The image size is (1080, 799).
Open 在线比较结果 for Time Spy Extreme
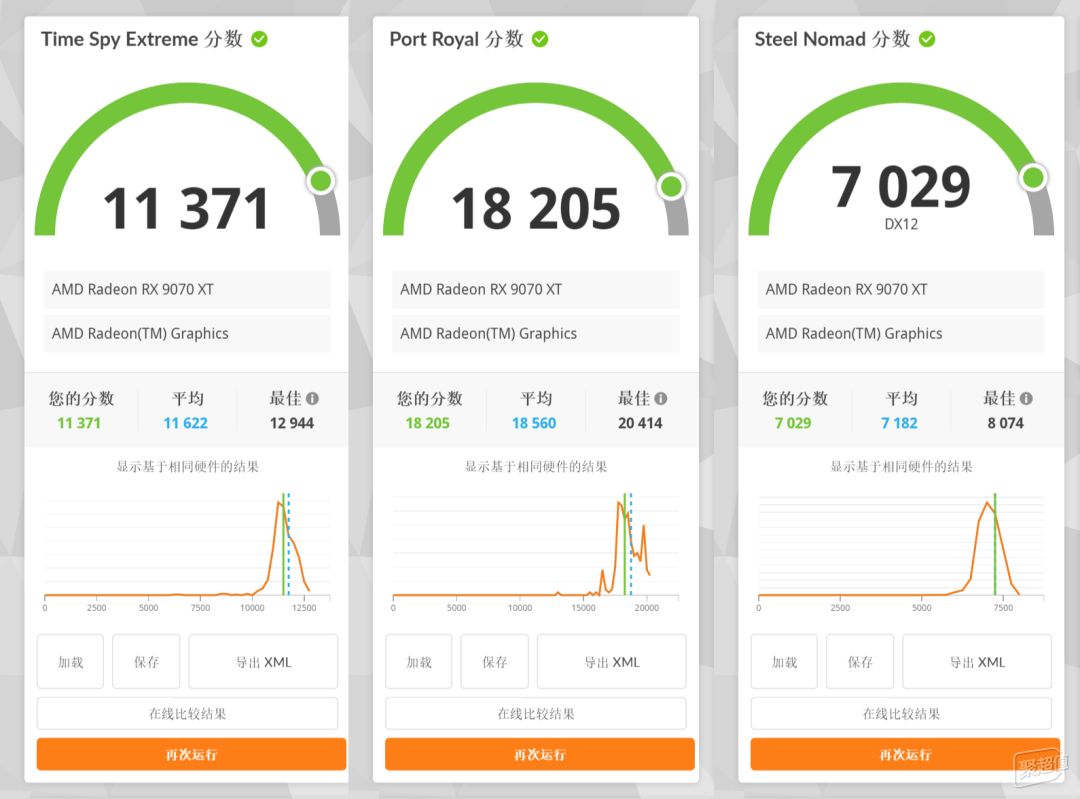coord(187,714)
